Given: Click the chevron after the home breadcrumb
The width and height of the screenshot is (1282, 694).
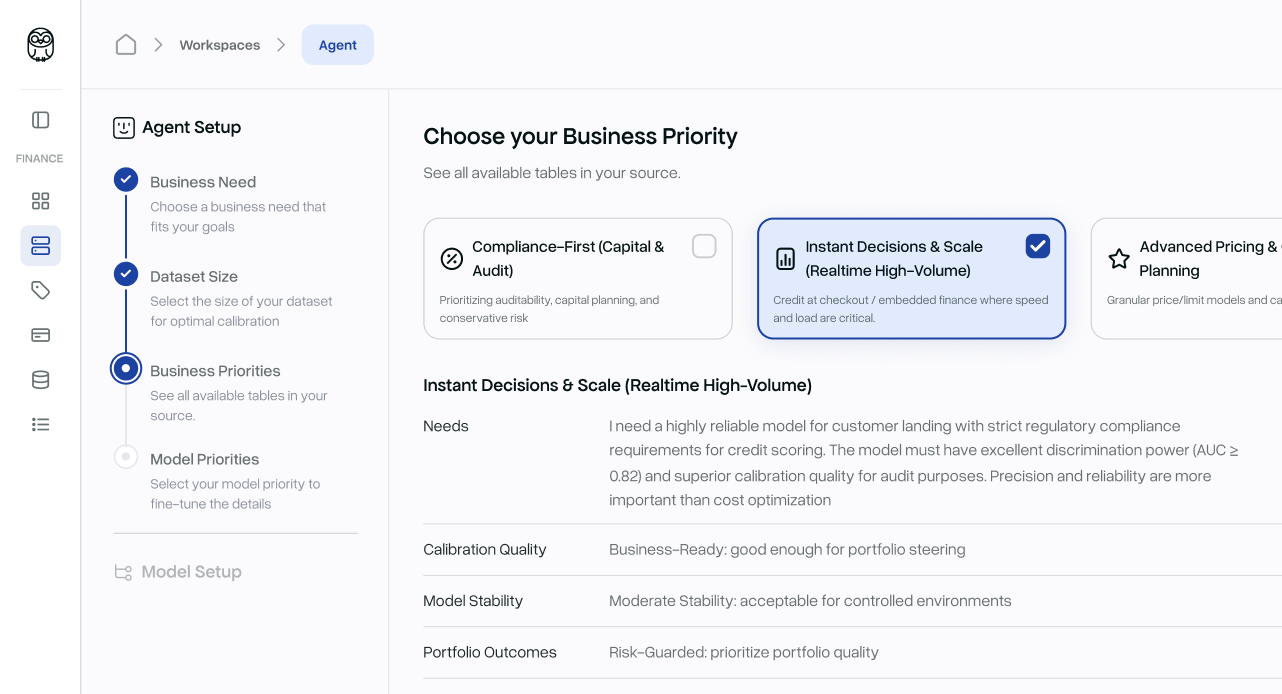Looking at the screenshot, I should (x=158, y=45).
